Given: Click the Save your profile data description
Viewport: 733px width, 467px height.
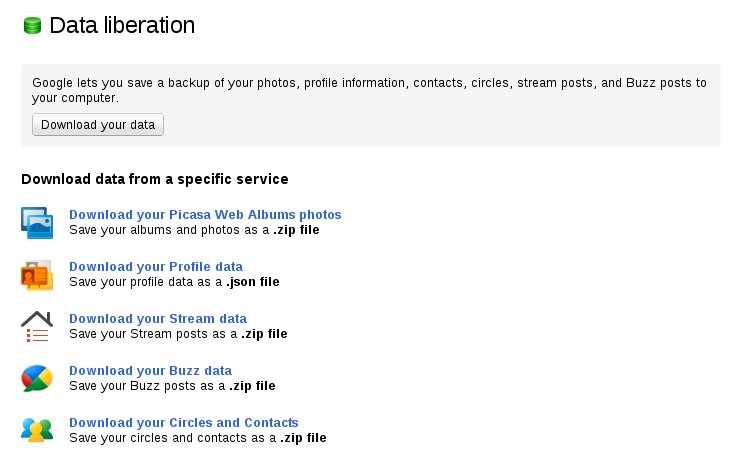Looking at the screenshot, I should [x=174, y=282].
